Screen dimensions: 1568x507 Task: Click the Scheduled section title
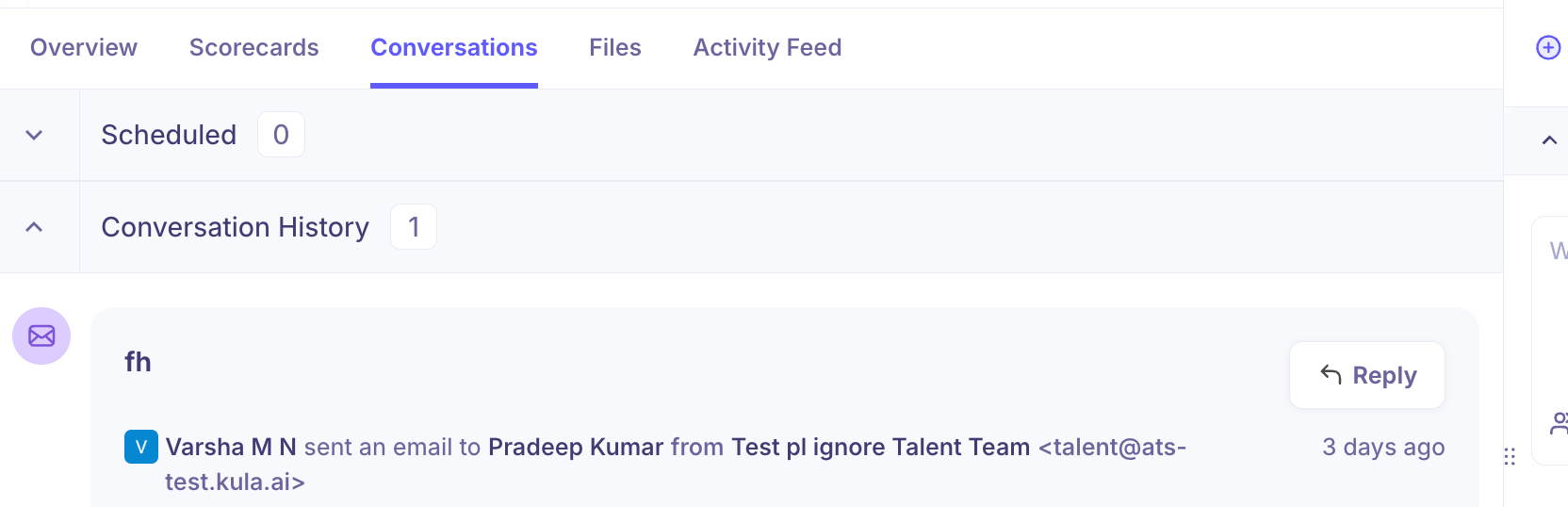click(x=169, y=135)
